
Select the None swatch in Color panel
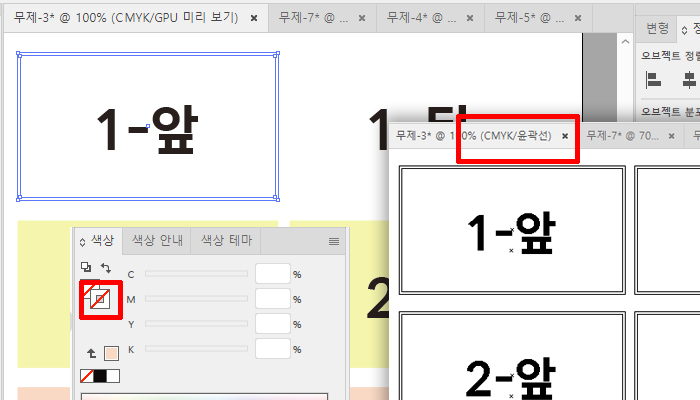tap(87, 376)
